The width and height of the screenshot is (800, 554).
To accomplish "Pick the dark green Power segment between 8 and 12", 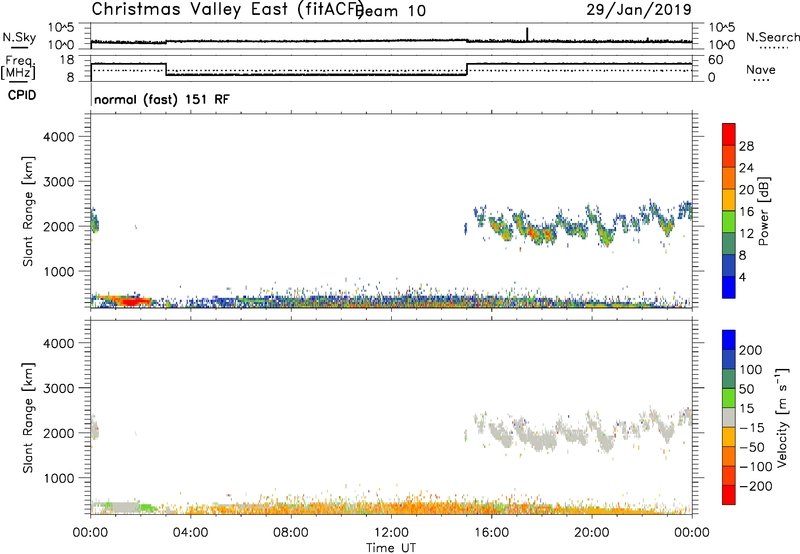I will [x=729, y=243].
